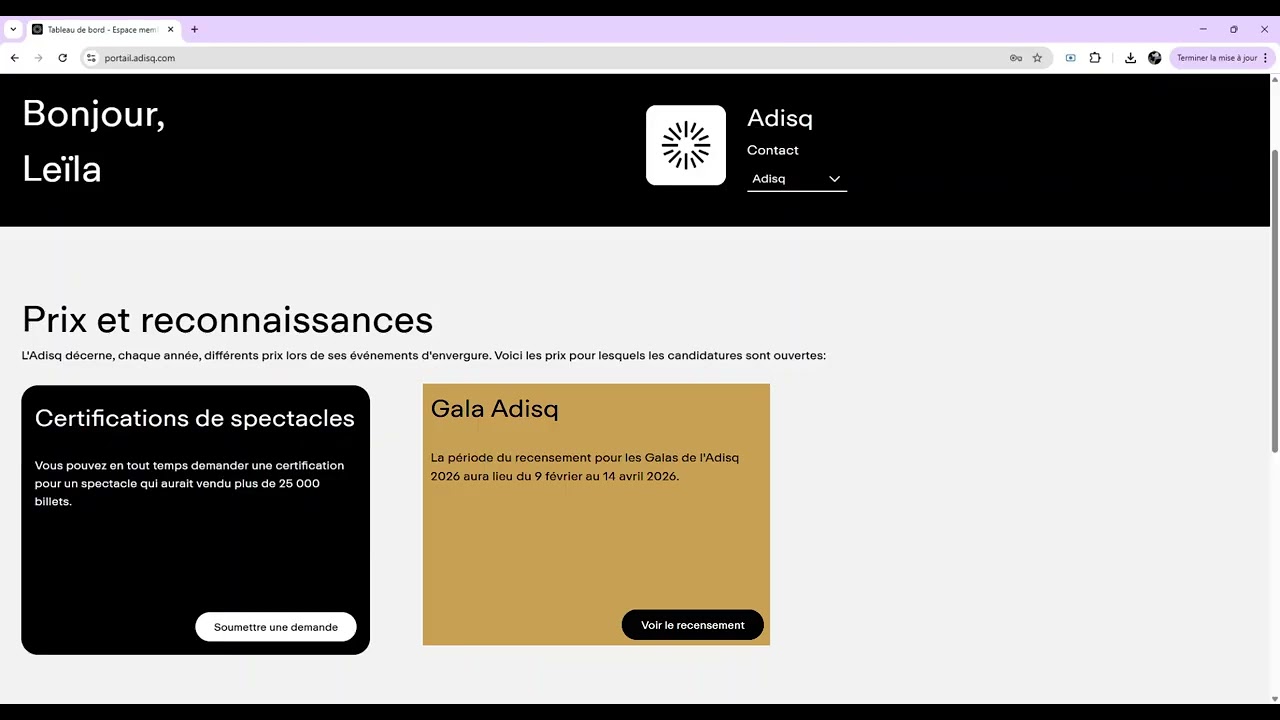1280x720 pixels.
Task: Click the page vertical scrollbar thumb
Action: click(1274, 300)
